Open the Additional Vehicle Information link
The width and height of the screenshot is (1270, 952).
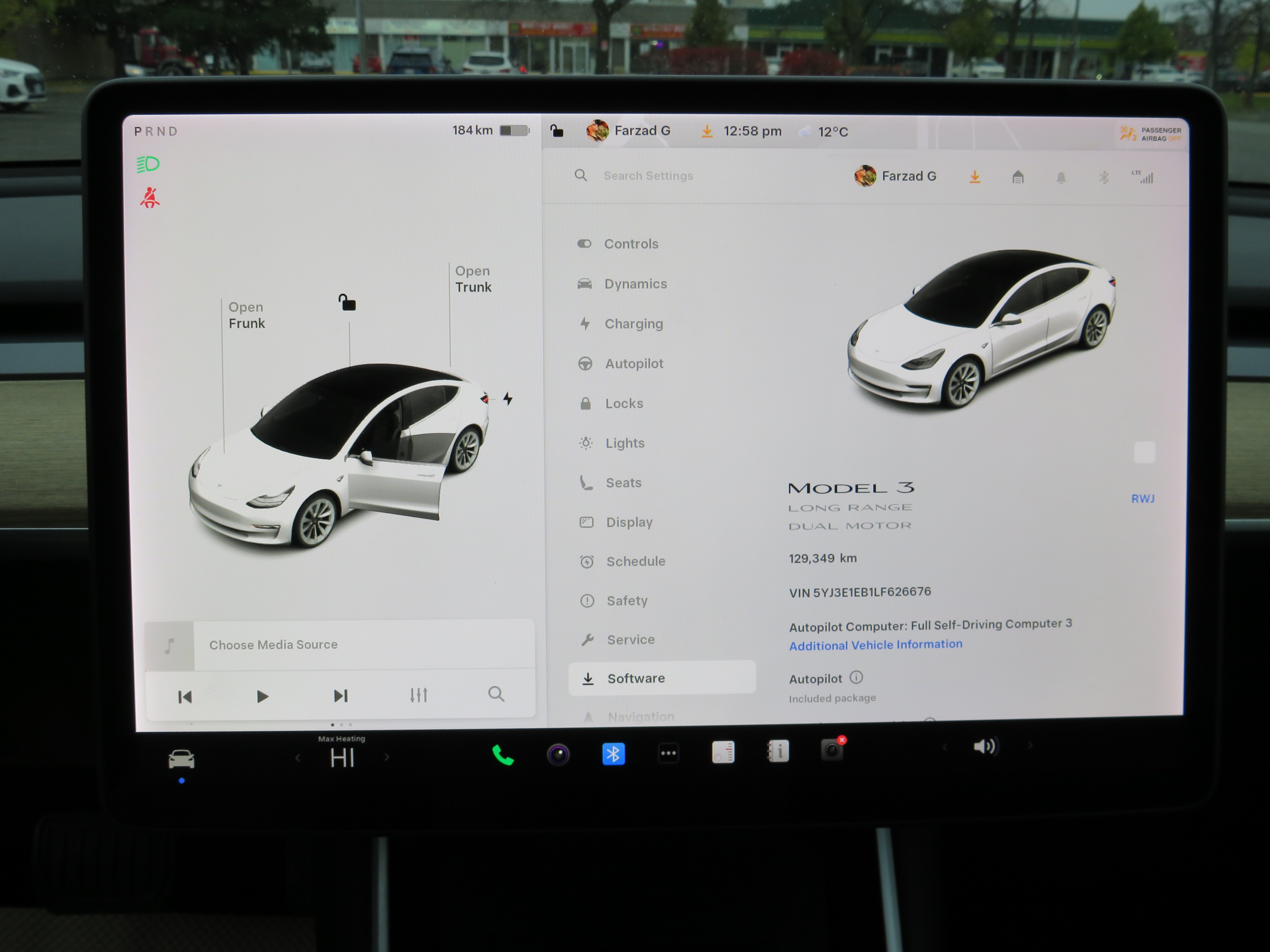[x=876, y=644]
